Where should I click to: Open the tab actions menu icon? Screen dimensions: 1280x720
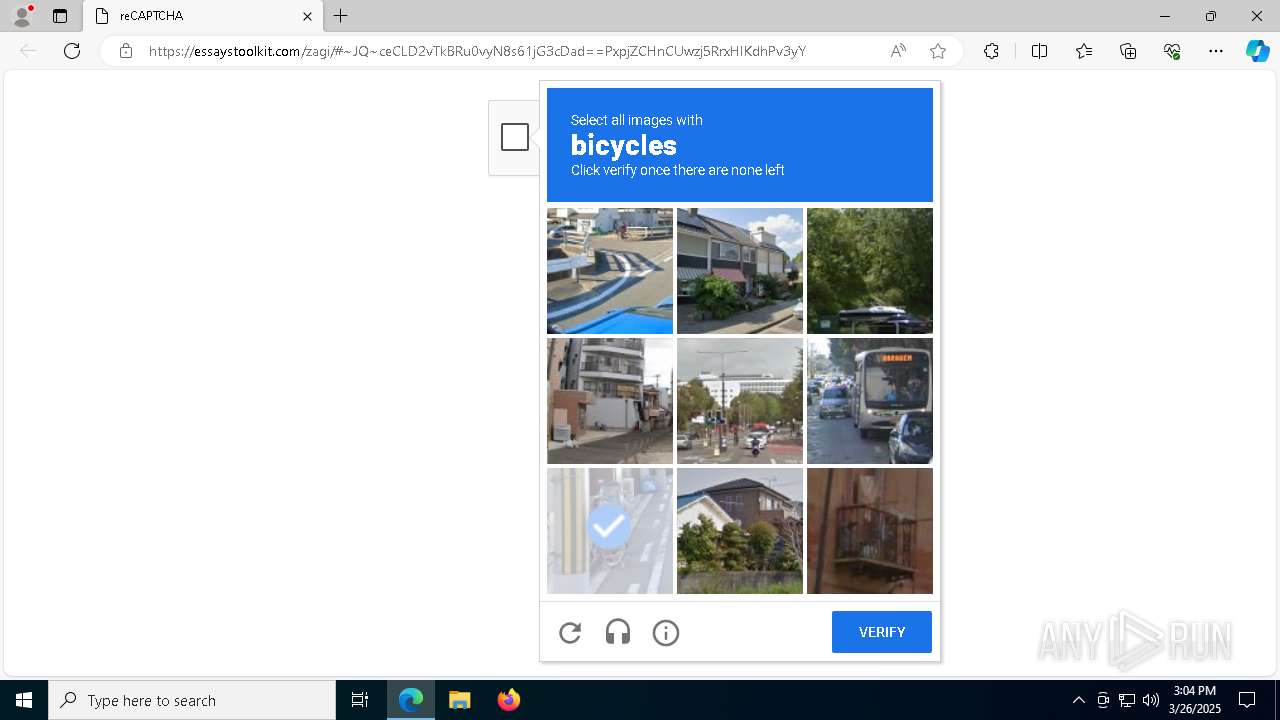point(60,16)
